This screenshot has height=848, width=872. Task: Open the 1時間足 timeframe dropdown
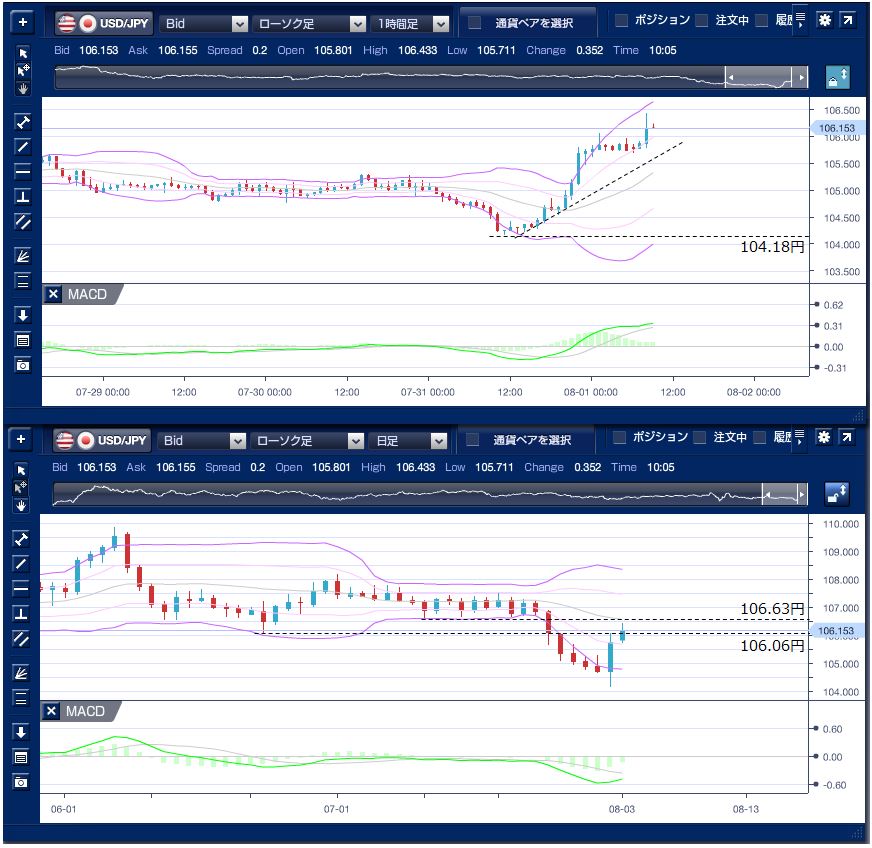[408, 22]
